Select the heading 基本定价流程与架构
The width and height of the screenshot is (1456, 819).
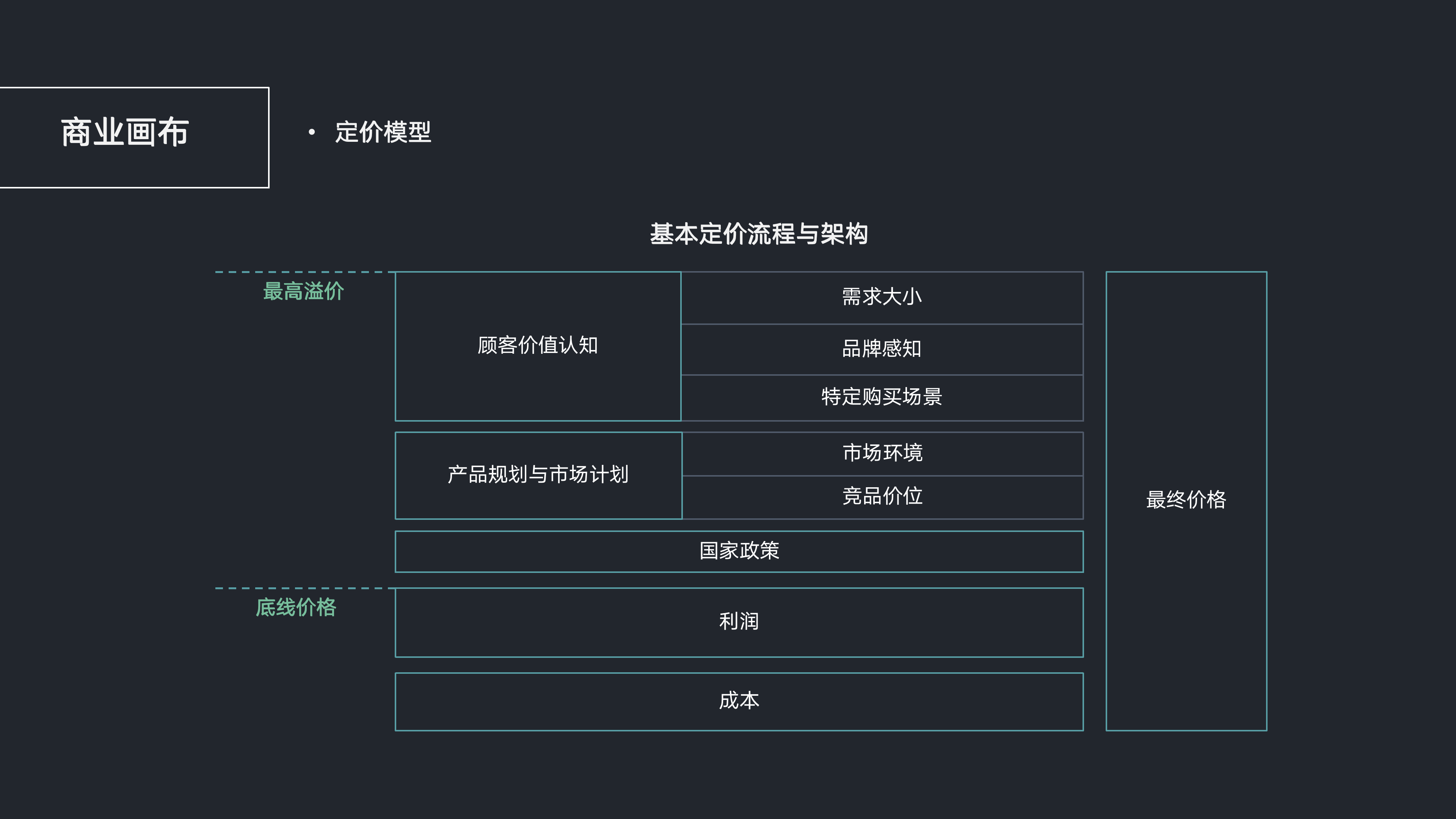(758, 234)
